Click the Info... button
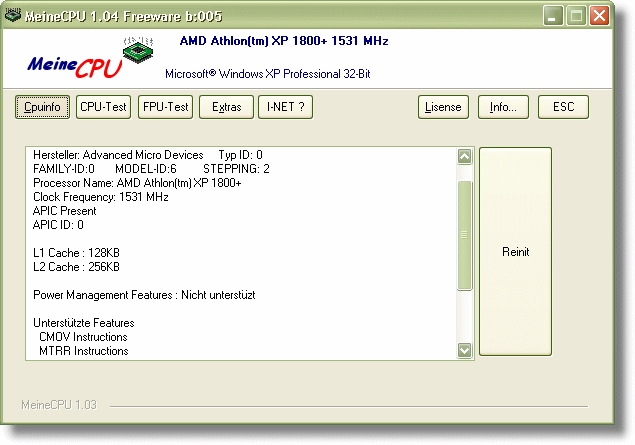The width and height of the screenshot is (635, 445). (503, 107)
